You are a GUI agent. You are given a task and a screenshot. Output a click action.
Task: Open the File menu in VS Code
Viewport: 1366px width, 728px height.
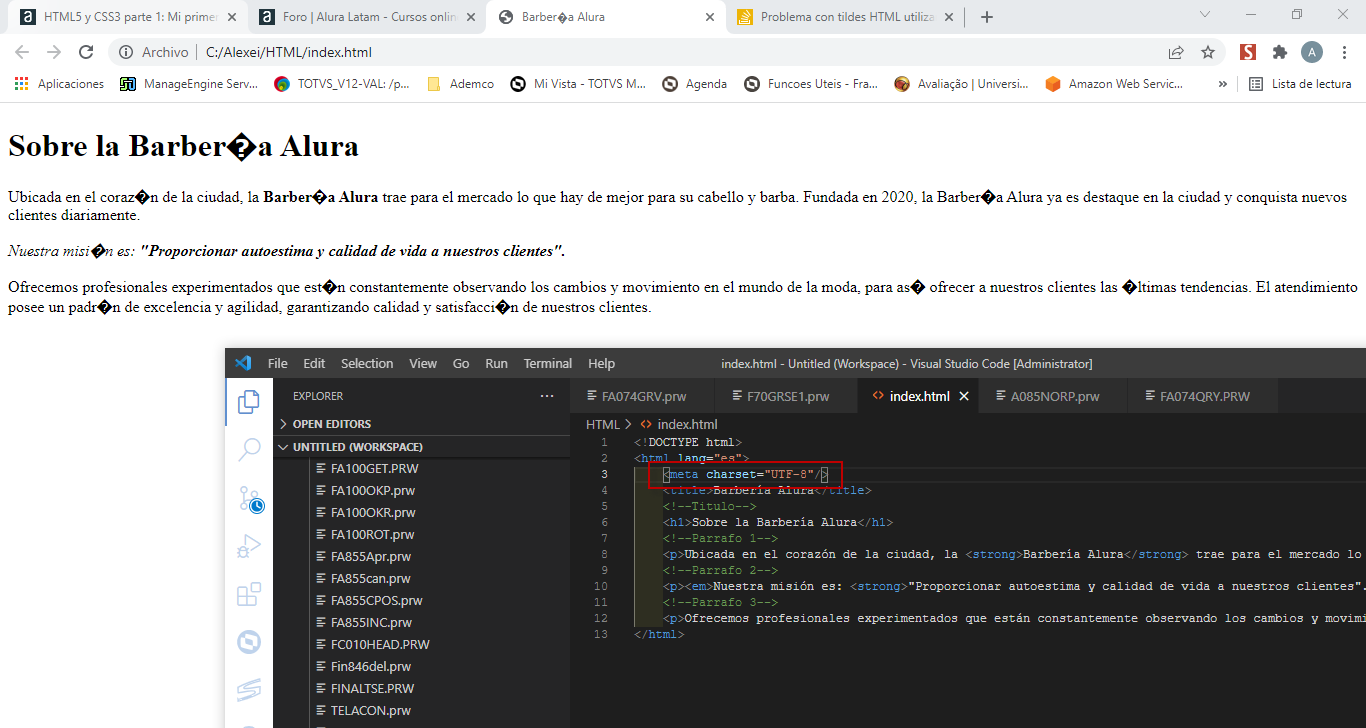(277, 363)
